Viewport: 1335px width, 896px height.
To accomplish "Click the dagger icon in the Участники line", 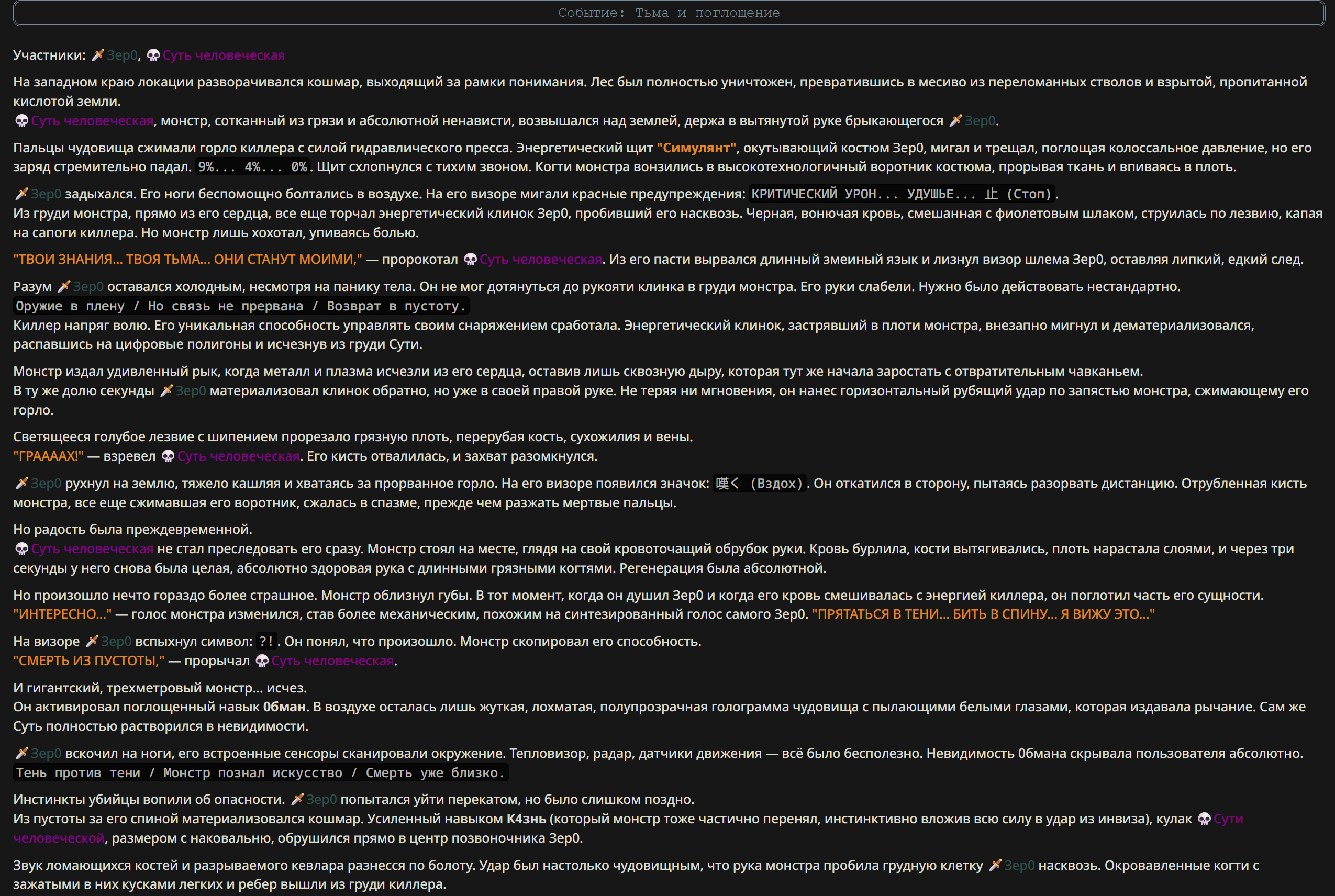I will click(x=98, y=55).
